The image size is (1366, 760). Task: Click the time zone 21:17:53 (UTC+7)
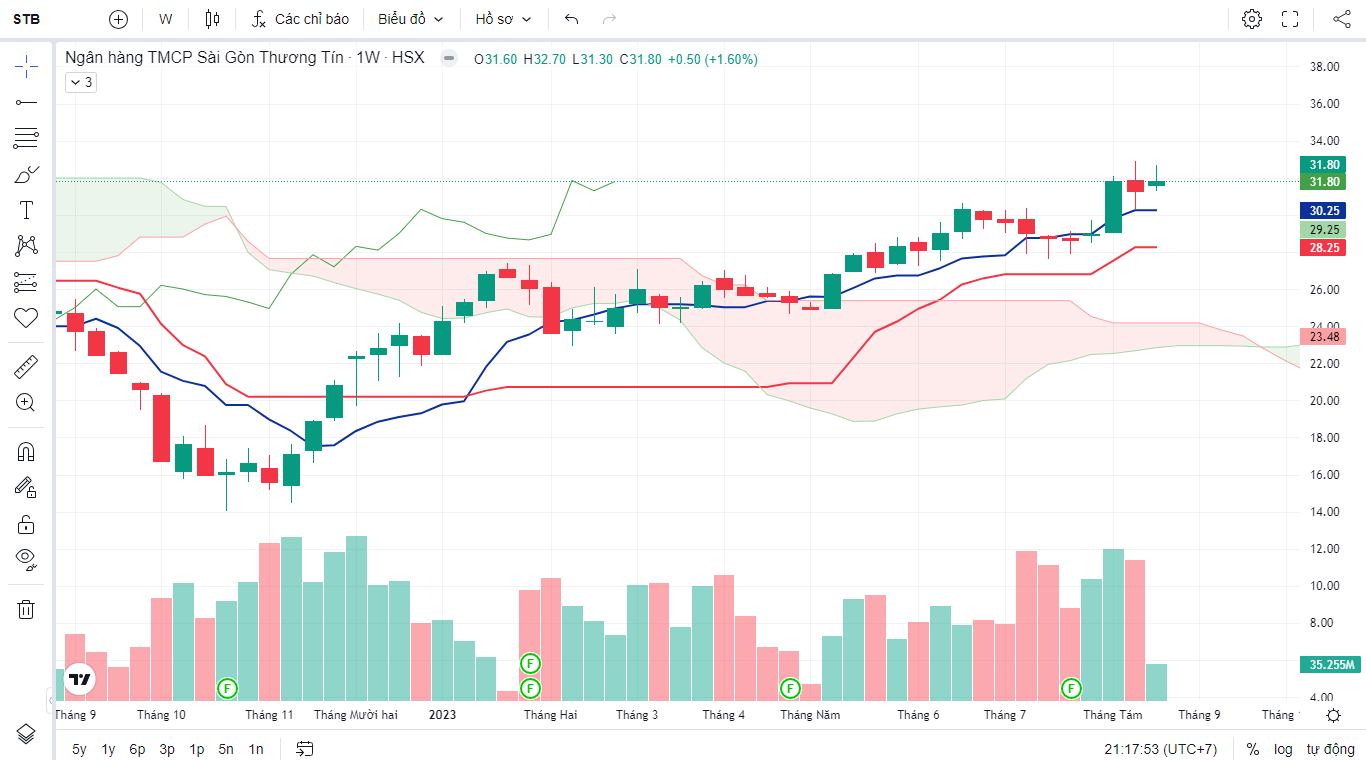coord(1161,749)
